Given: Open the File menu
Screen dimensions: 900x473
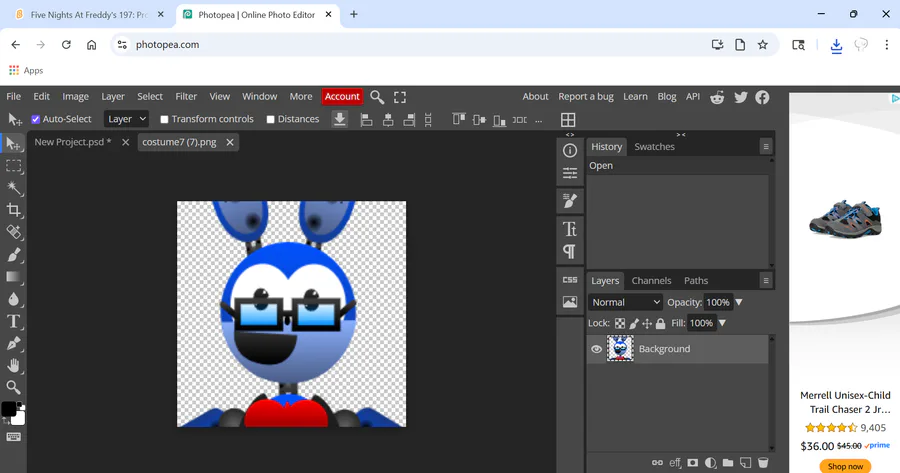Looking at the screenshot, I should (x=13, y=96).
